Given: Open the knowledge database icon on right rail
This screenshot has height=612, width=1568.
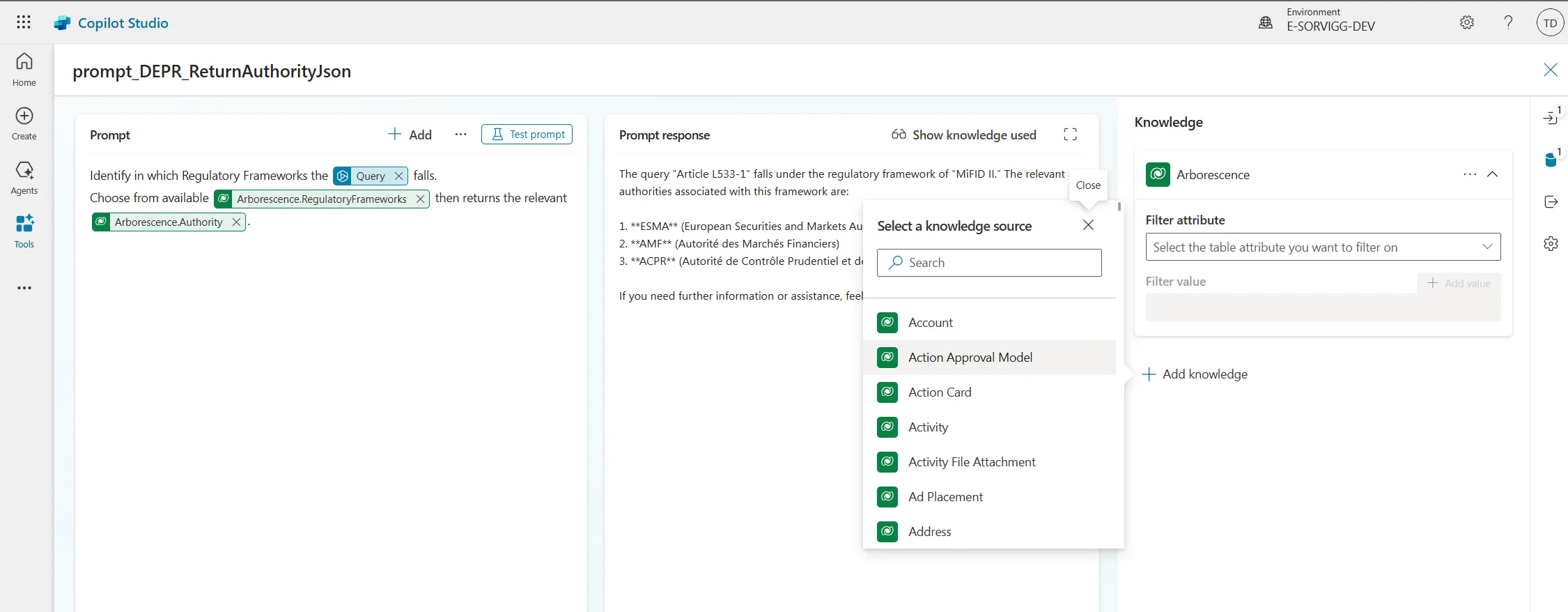Looking at the screenshot, I should click(1552, 159).
